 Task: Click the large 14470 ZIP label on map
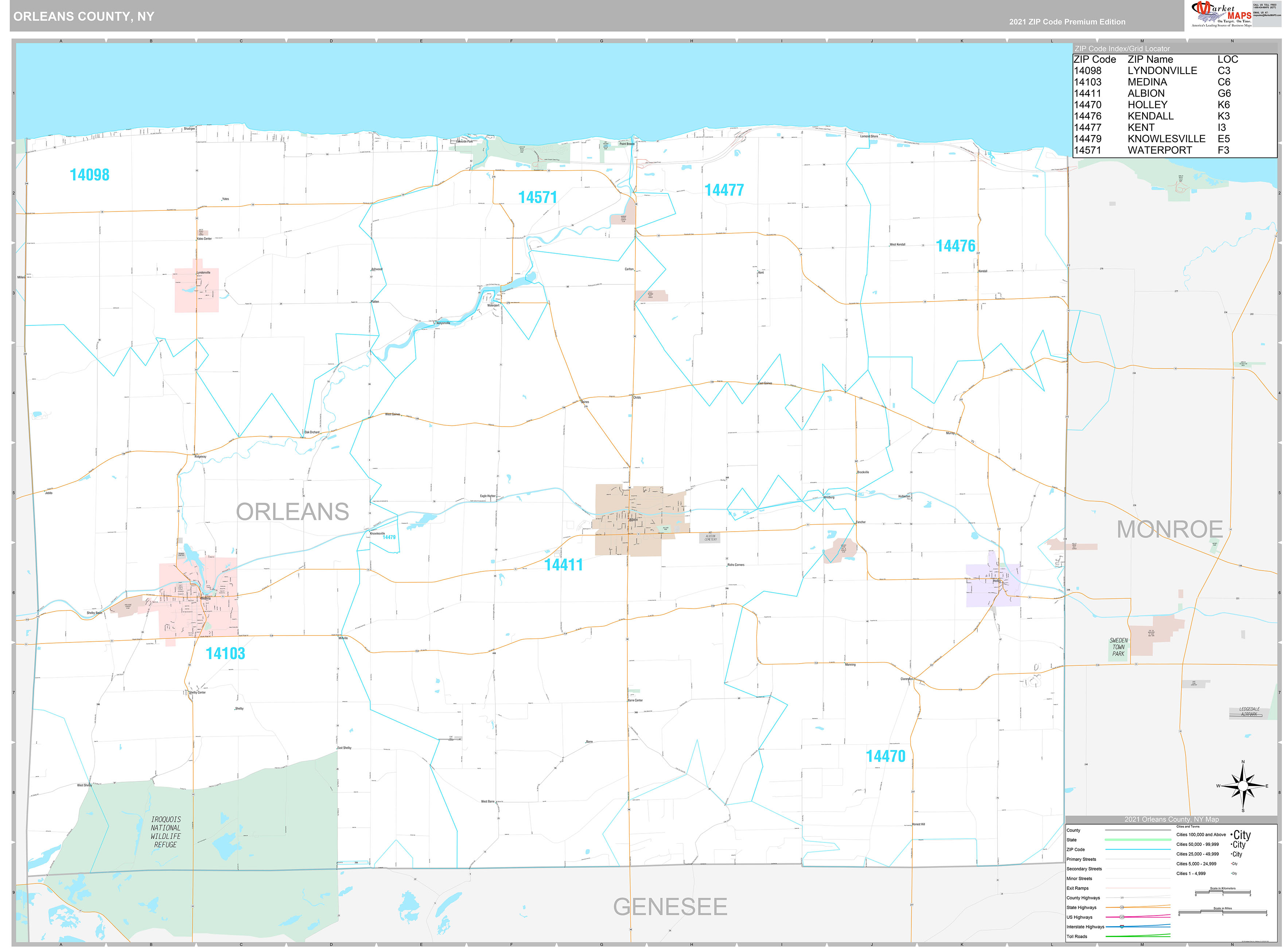pos(885,756)
